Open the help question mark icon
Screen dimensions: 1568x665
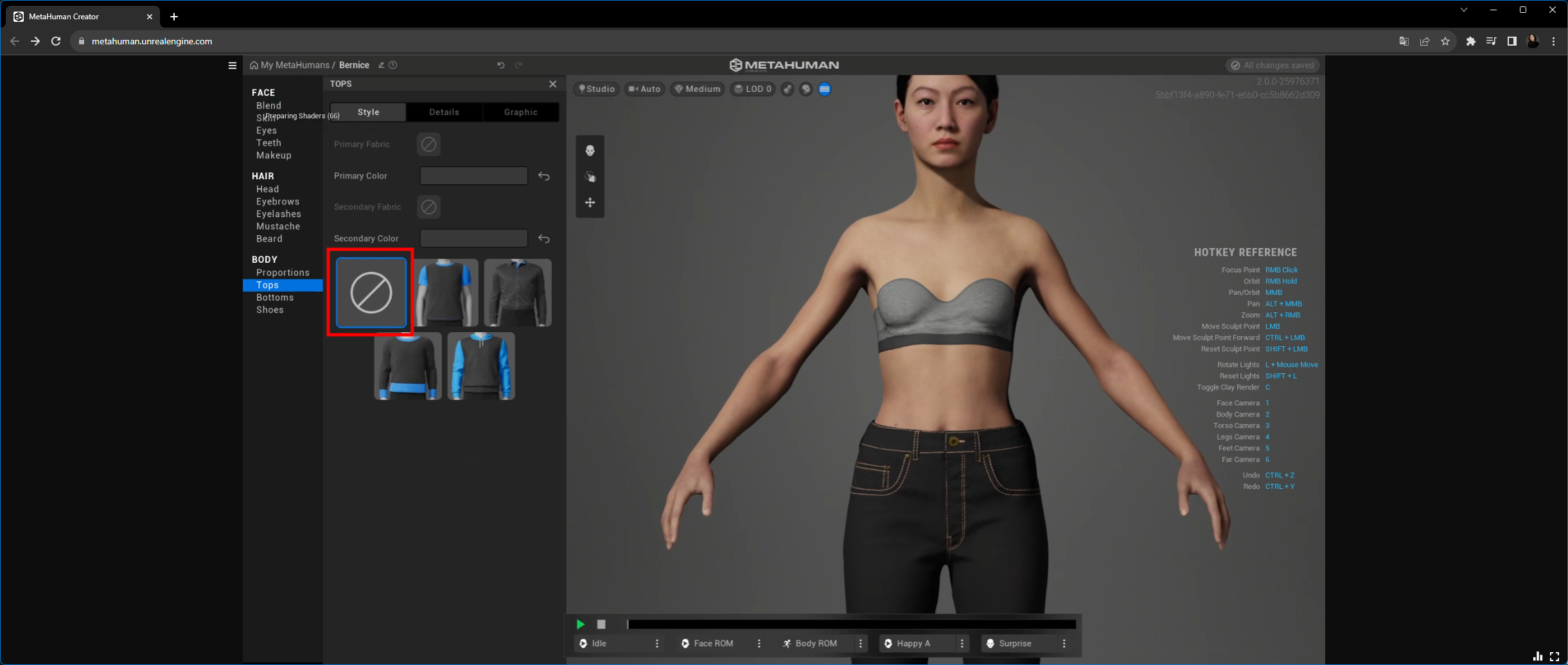coord(393,65)
